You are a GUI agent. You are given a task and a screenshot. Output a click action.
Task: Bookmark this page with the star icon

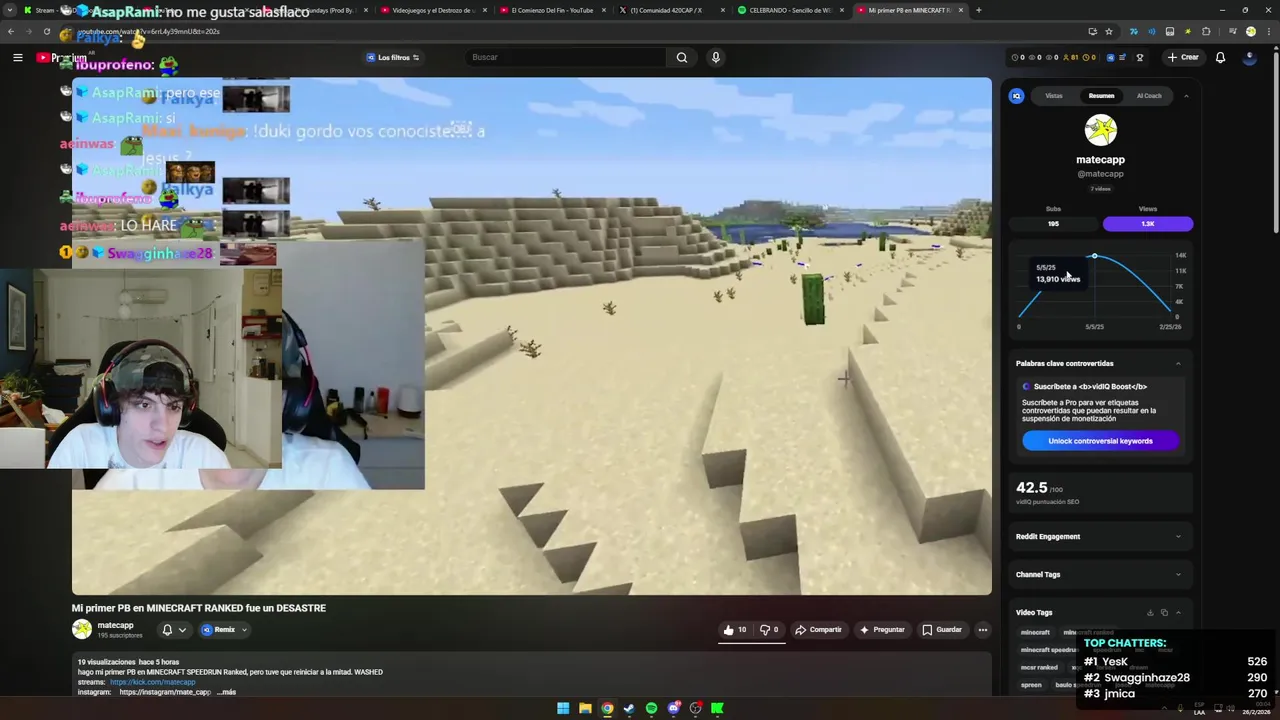pyautogui.click(x=1108, y=31)
